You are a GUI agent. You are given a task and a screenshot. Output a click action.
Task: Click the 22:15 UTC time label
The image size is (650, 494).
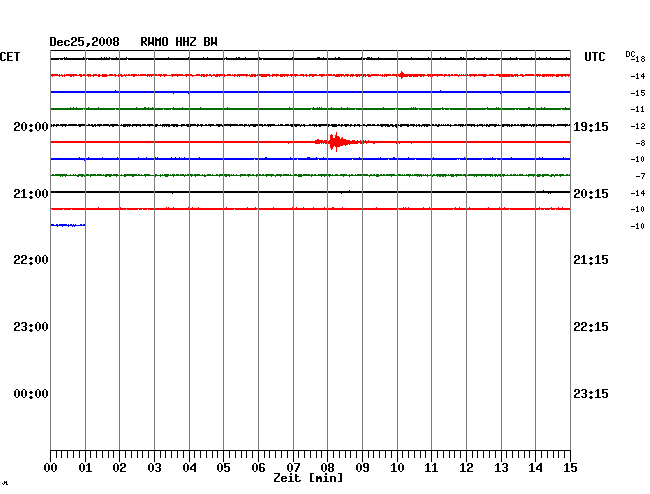[591, 327]
